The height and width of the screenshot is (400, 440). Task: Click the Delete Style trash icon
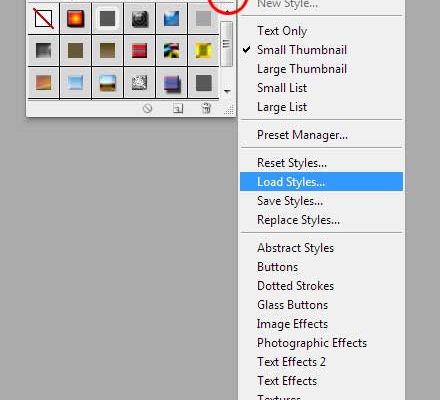[206, 108]
